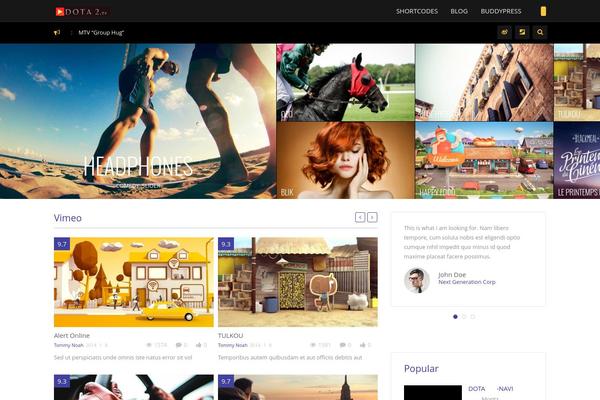The image size is (600, 400).
Task: Open the MTV "Group Hug" ticker headline
Action: tap(101, 33)
